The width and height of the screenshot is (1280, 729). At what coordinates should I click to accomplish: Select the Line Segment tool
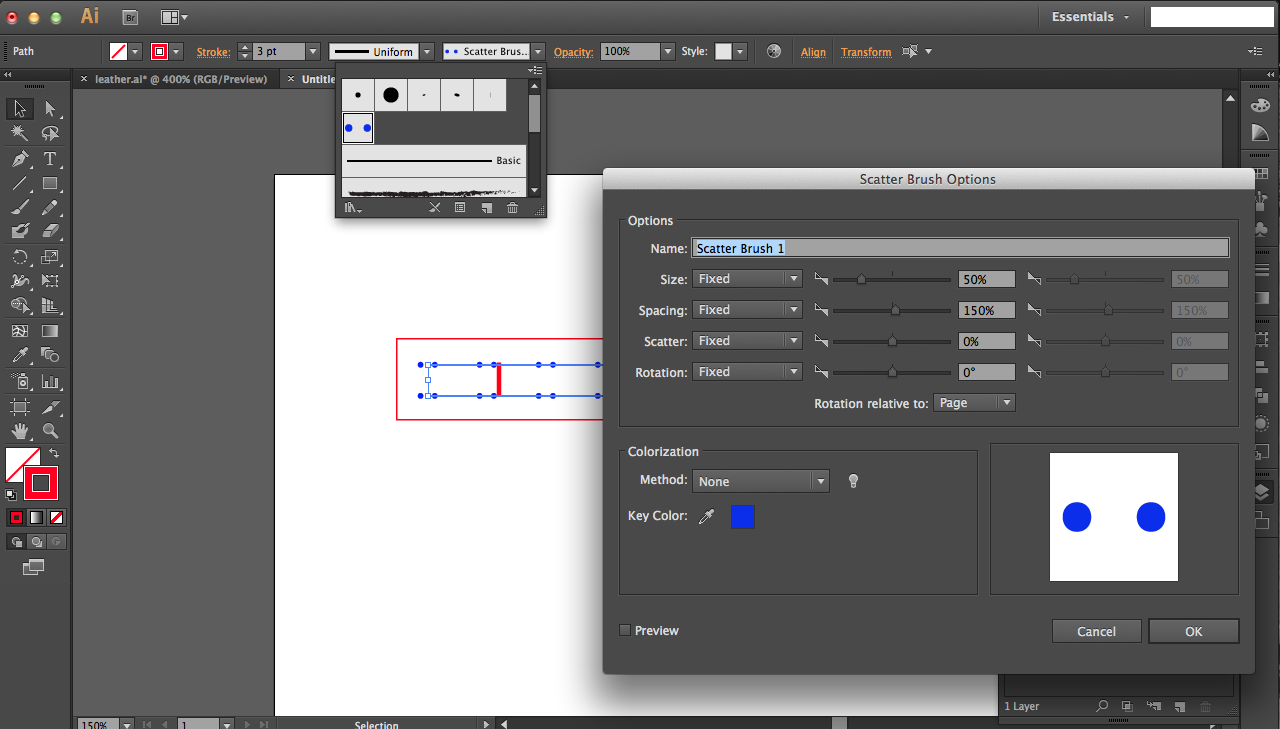pyautogui.click(x=20, y=183)
